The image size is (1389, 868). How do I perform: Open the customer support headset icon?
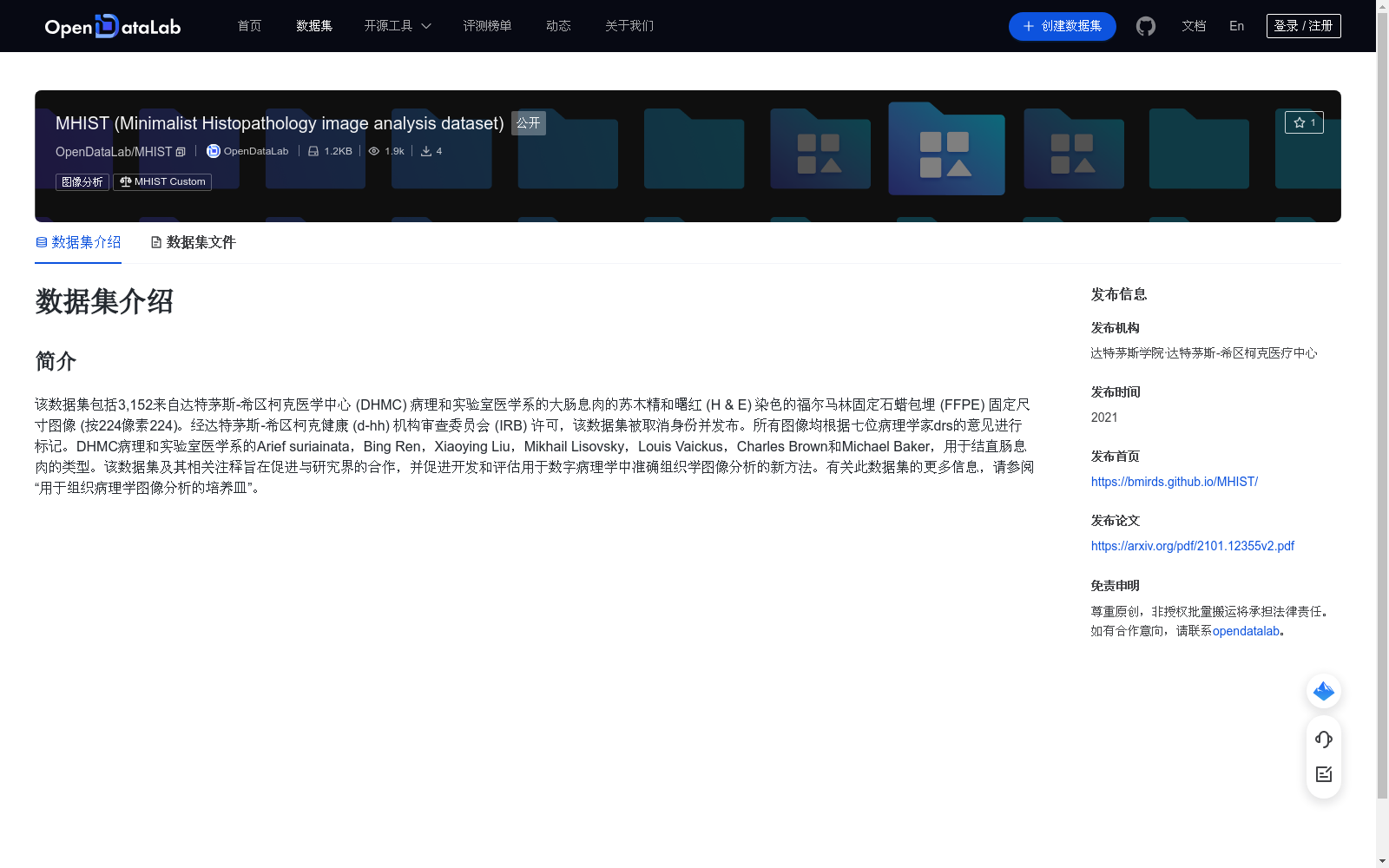pos(1324,739)
